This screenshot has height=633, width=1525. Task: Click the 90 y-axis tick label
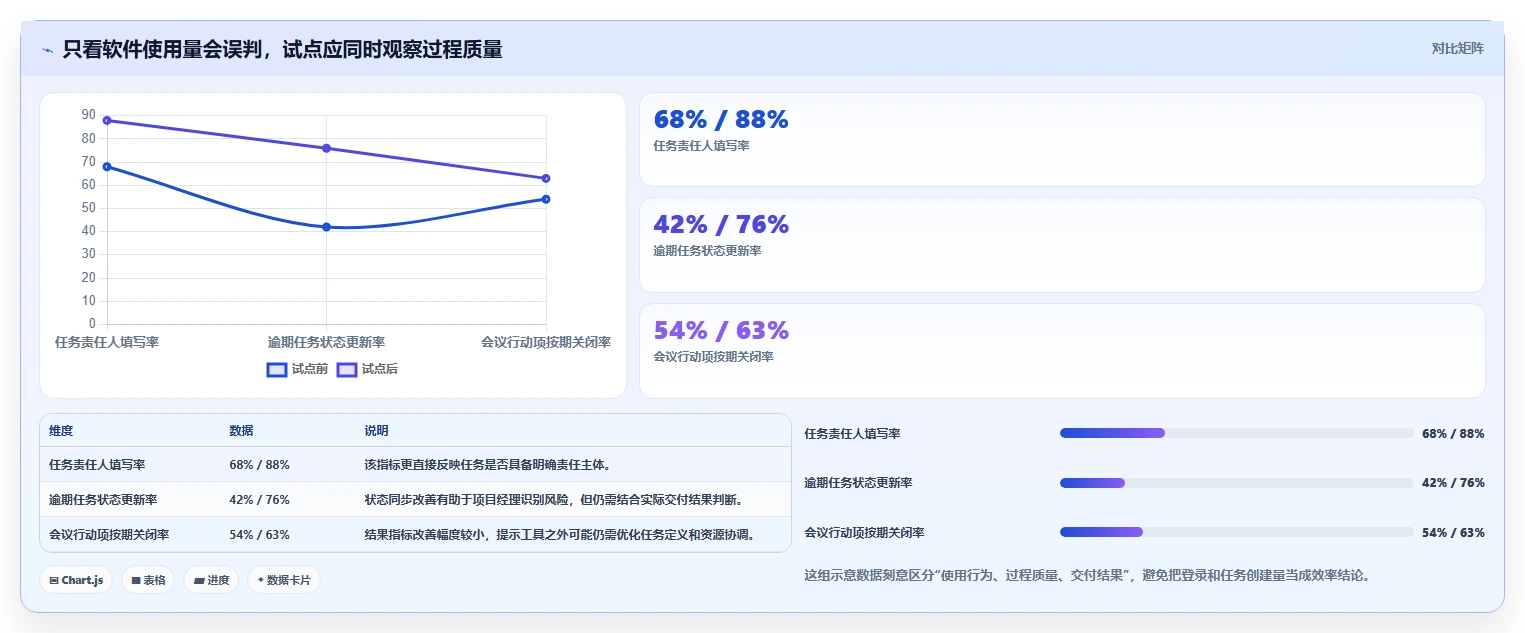tap(89, 115)
